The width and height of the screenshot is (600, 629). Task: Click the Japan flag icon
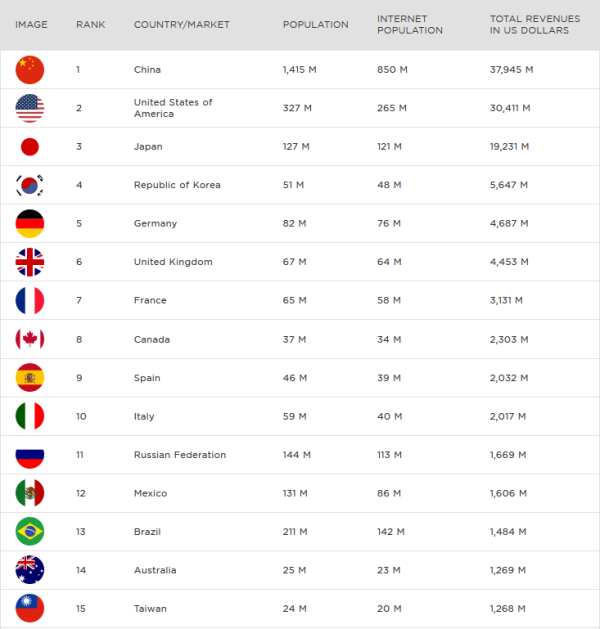coord(30,147)
